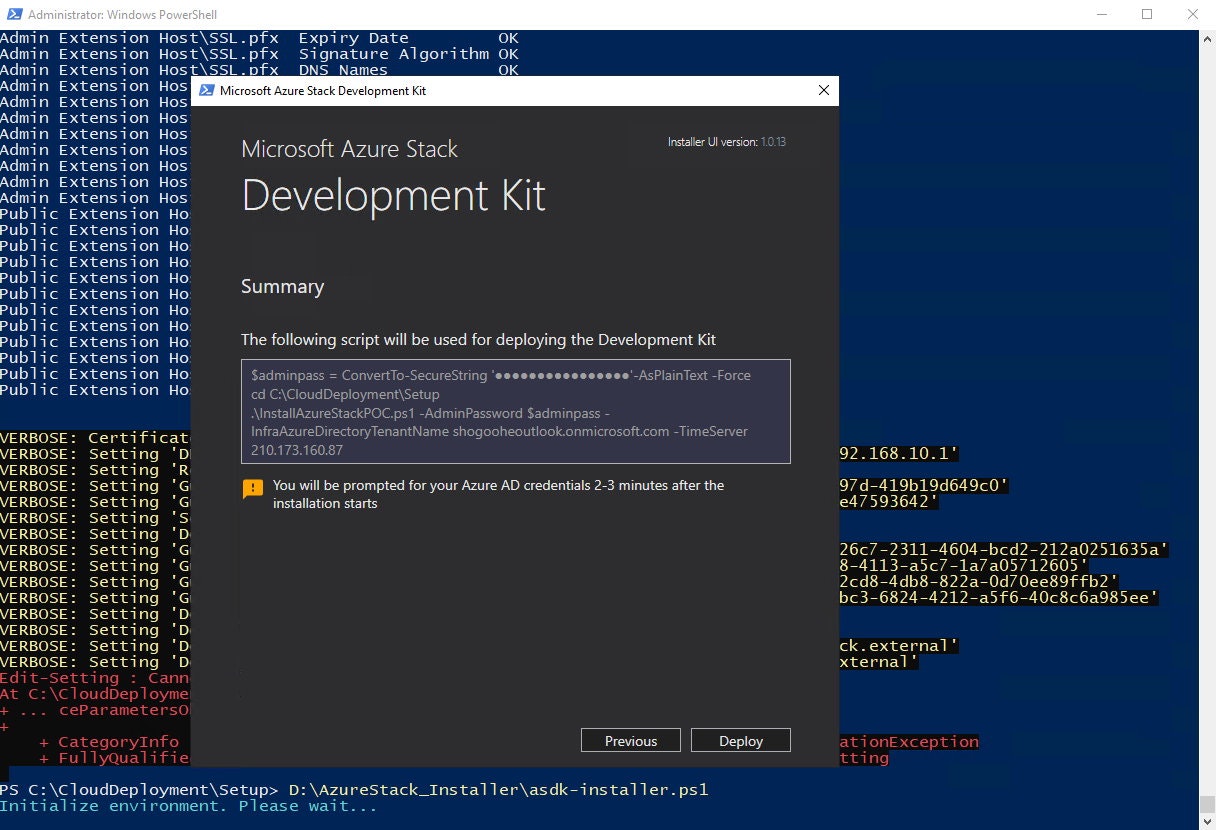
Task: Click the Previous button
Action: coord(631,741)
